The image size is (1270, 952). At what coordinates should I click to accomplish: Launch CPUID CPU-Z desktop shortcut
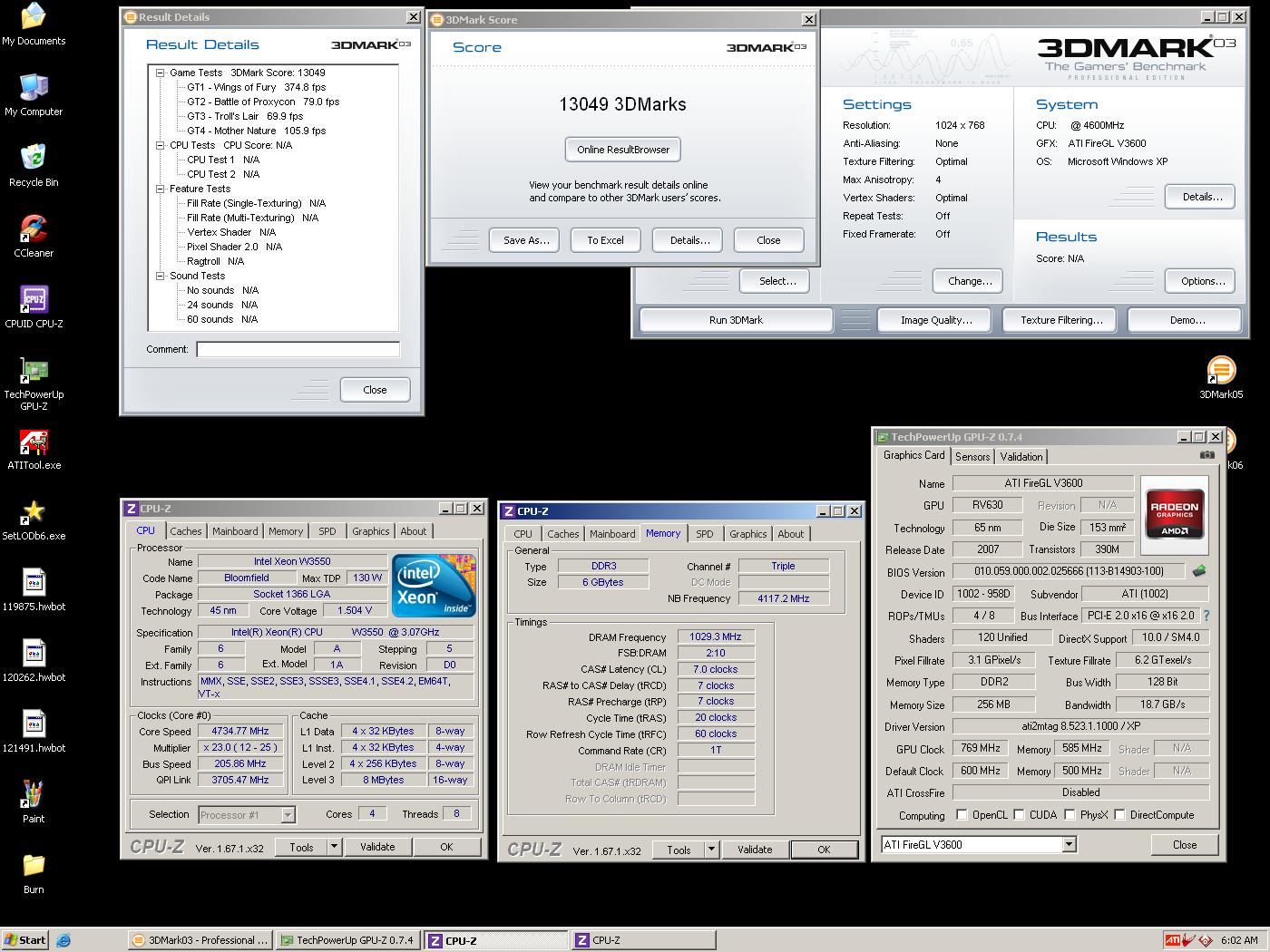click(x=34, y=307)
